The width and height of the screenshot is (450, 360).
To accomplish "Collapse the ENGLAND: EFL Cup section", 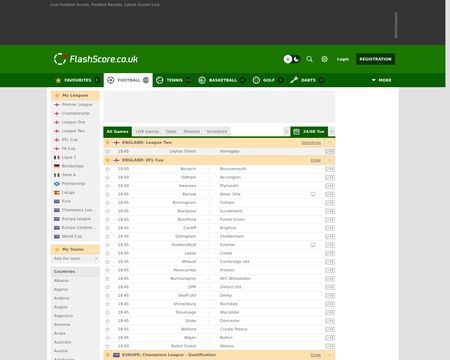I will tap(330, 160).
